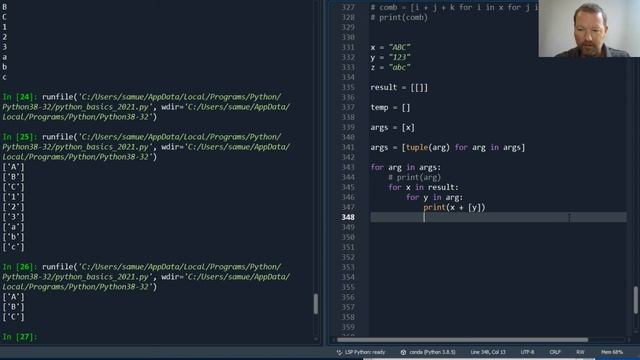Click line number 343 in editor gutter
640x360 pixels.
click(x=348, y=167)
